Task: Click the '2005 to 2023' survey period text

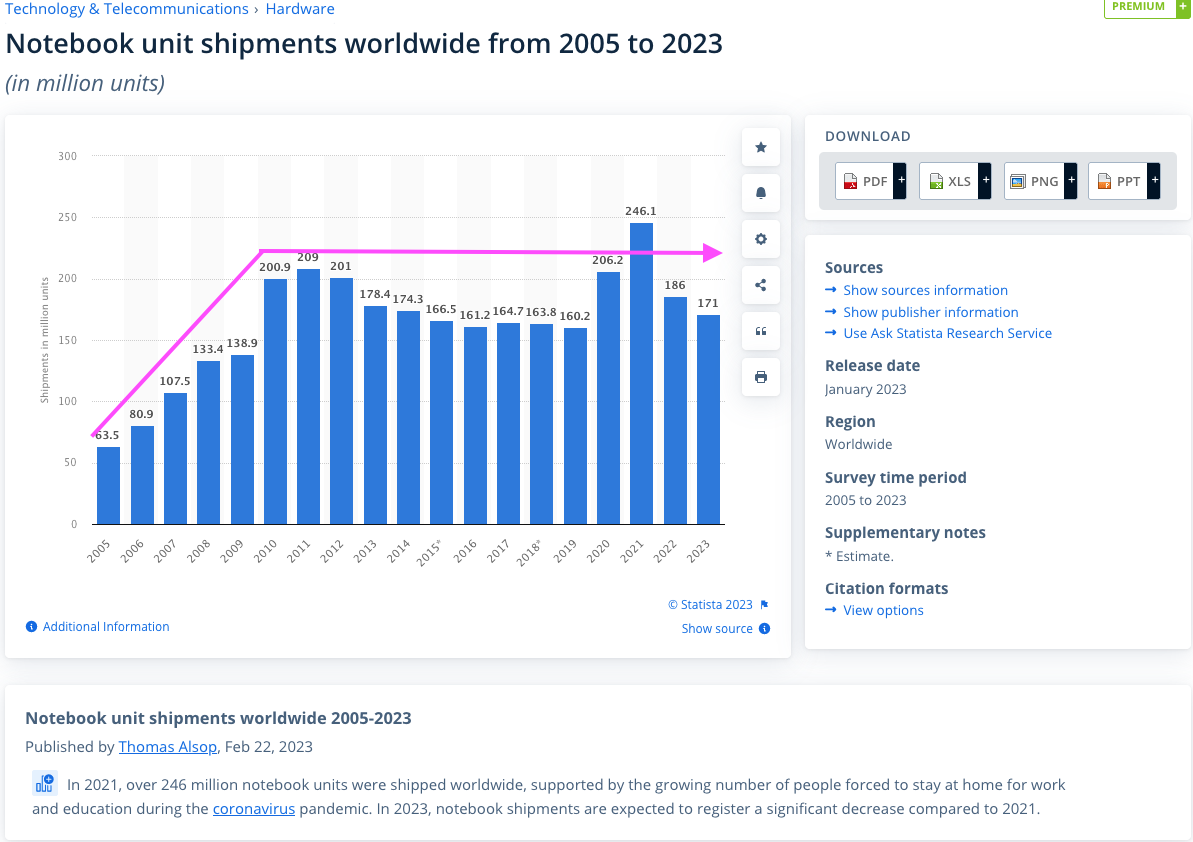Action: [865, 500]
